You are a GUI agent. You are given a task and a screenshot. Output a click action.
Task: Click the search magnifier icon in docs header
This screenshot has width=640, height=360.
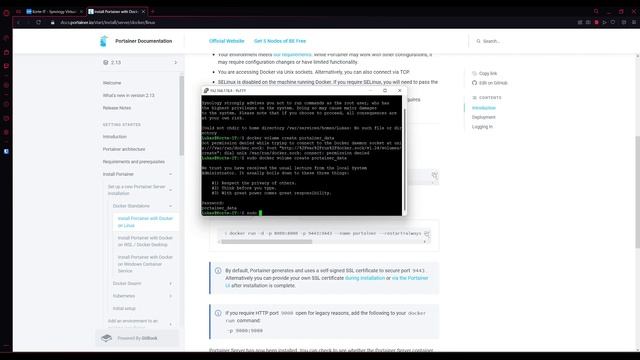478,41
